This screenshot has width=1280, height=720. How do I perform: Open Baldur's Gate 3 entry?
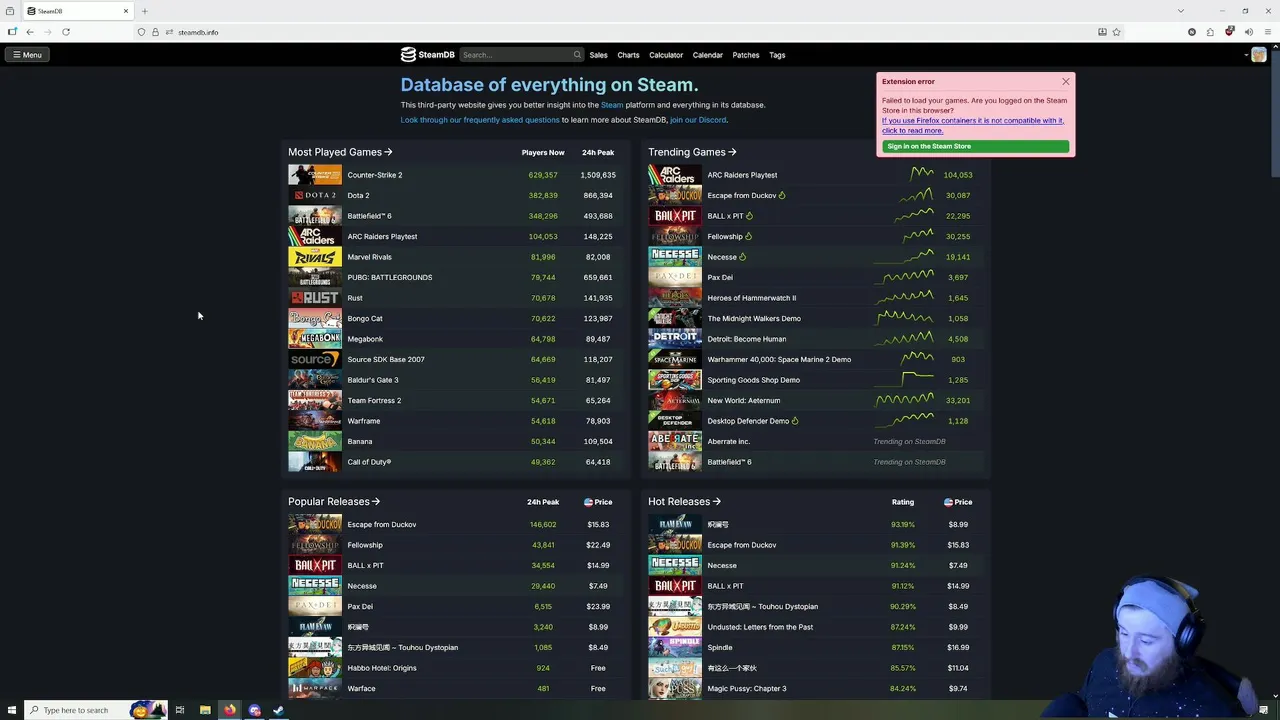click(373, 380)
